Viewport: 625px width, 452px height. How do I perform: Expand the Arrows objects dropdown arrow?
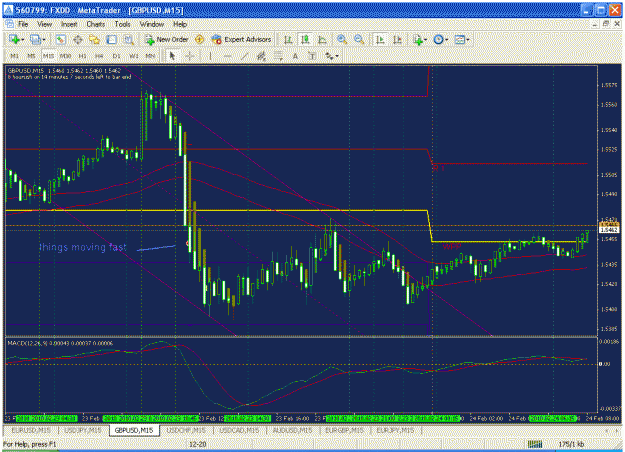[x=337, y=56]
